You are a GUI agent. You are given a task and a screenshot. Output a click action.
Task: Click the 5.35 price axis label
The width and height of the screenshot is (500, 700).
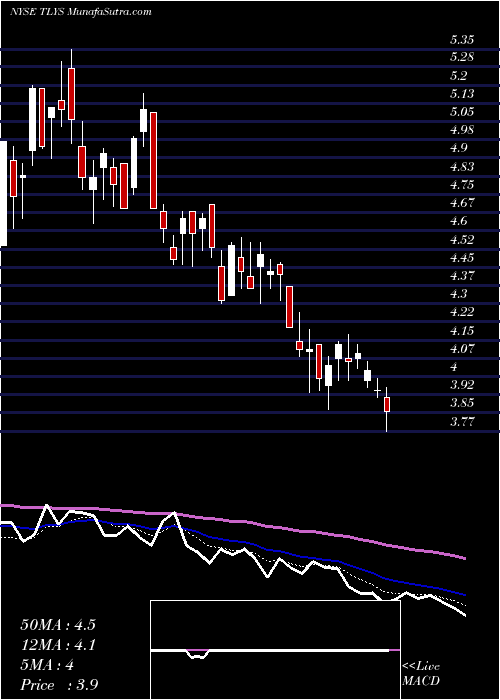click(462, 40)
